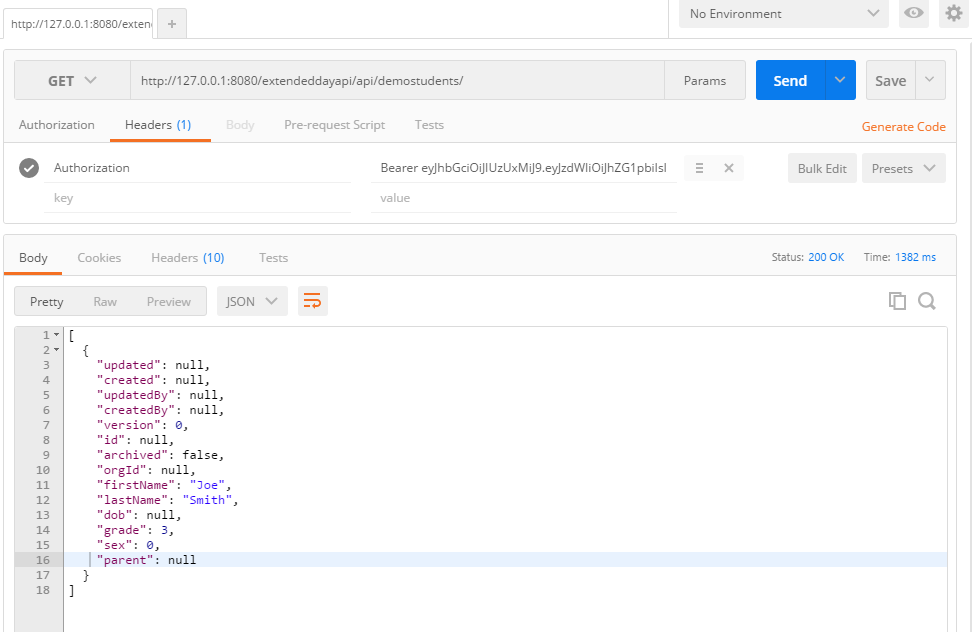Open the Generate Code link
The width and height of the screenshot is (972, 632).
903,126
